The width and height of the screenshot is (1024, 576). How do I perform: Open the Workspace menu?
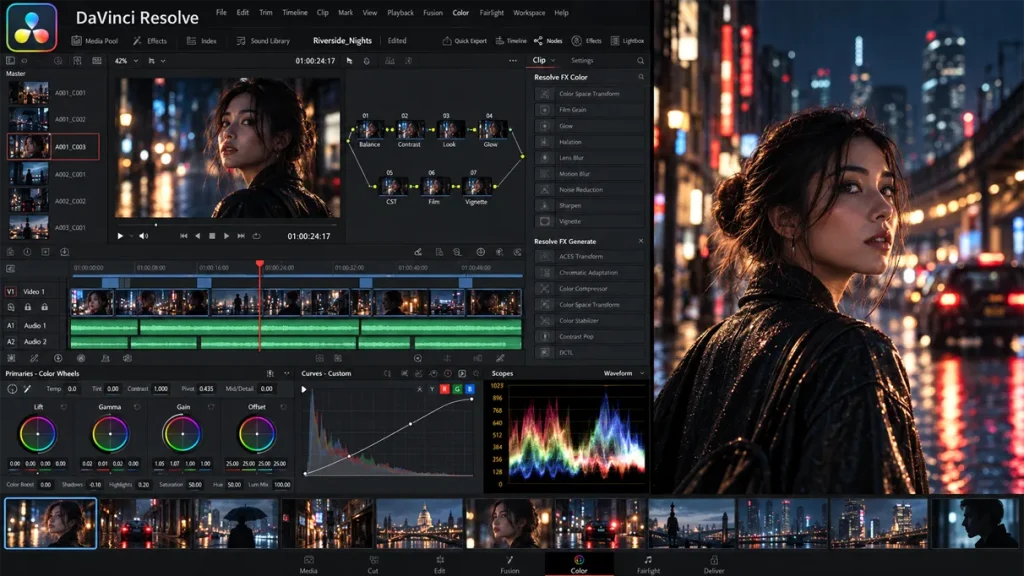click(x=529, y=12)
